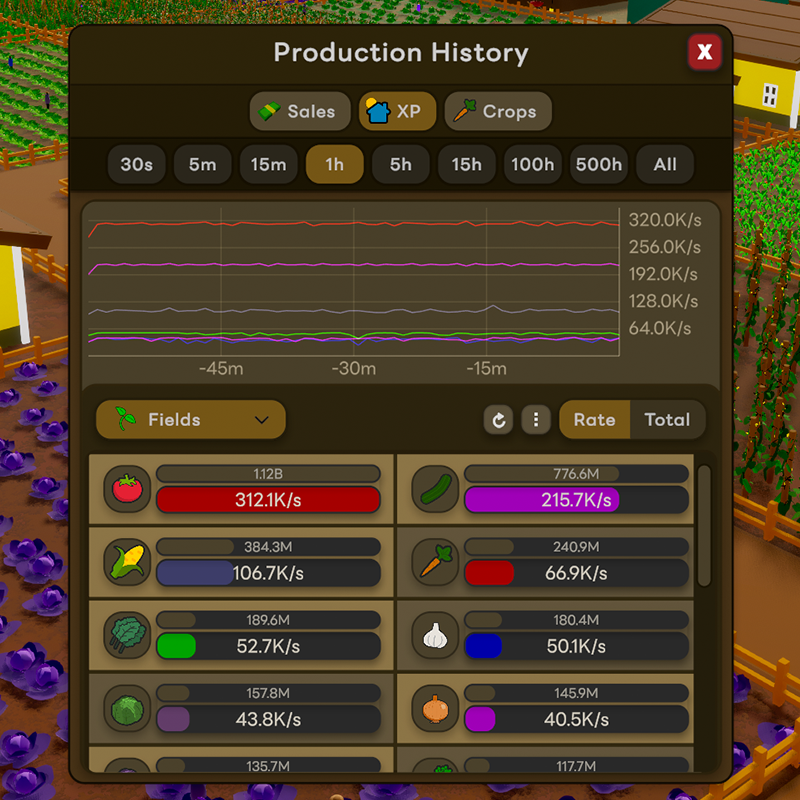
Task: Open the Fields dropdown
Action: (x=191, y=420)
